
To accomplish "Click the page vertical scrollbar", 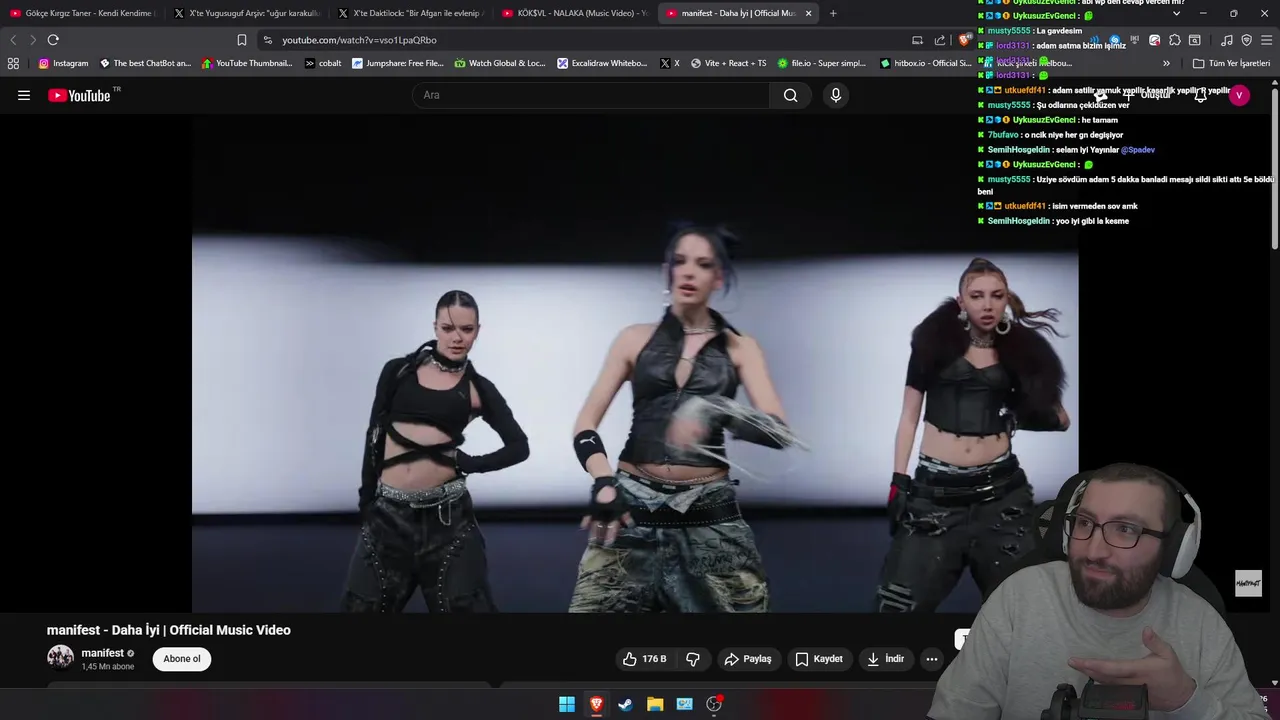I will [x=1275, y=168].
